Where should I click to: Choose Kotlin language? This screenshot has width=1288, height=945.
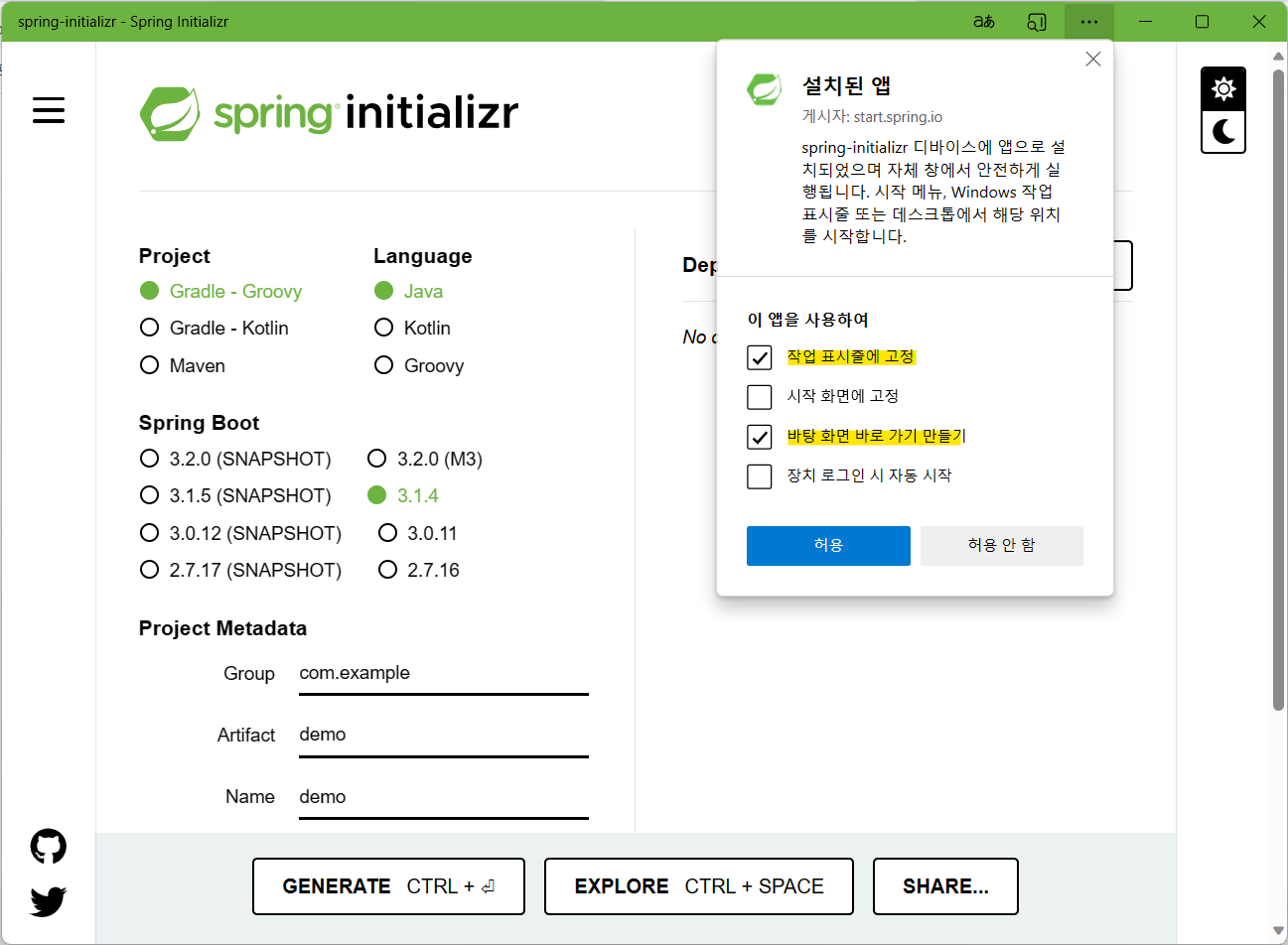click(413, 328)
